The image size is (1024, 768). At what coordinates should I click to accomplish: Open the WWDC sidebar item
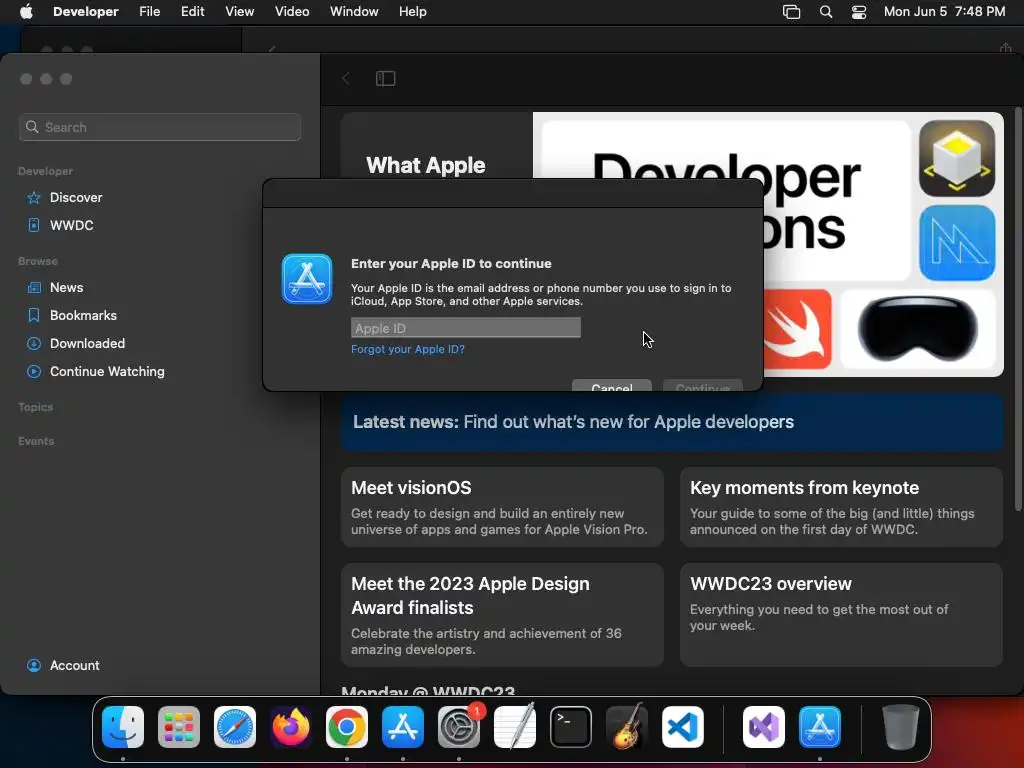[71, 225]
